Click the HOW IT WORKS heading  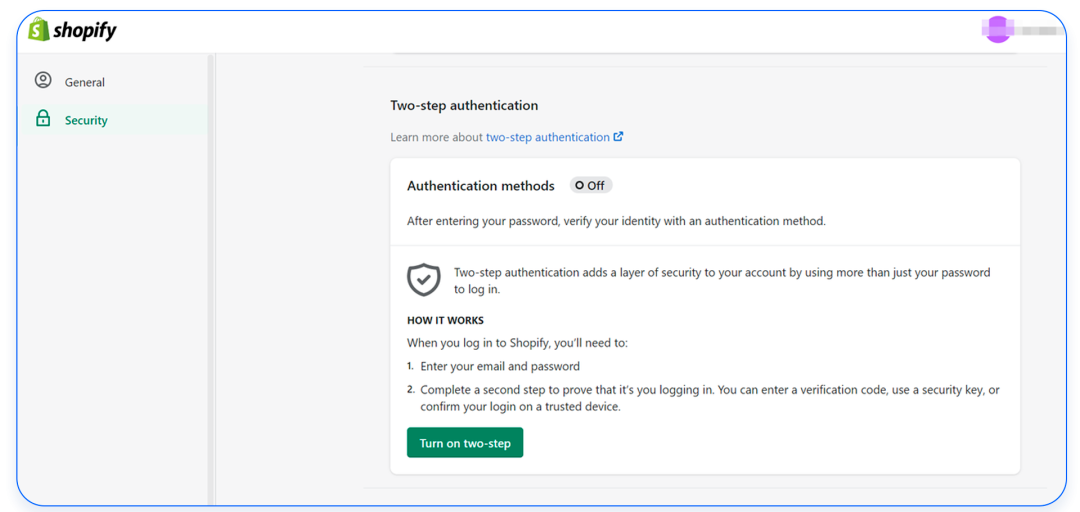(x=446, y=320)
